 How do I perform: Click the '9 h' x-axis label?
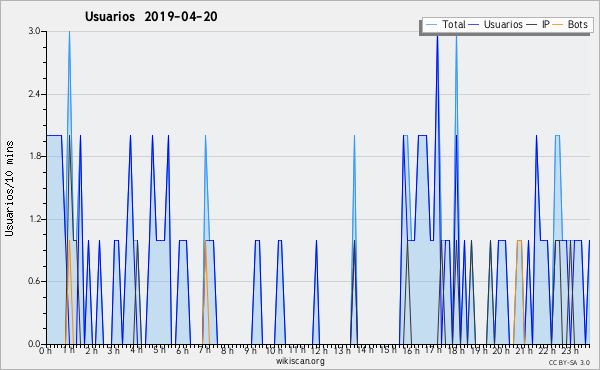pyautogui.click(x=250, y=350)
